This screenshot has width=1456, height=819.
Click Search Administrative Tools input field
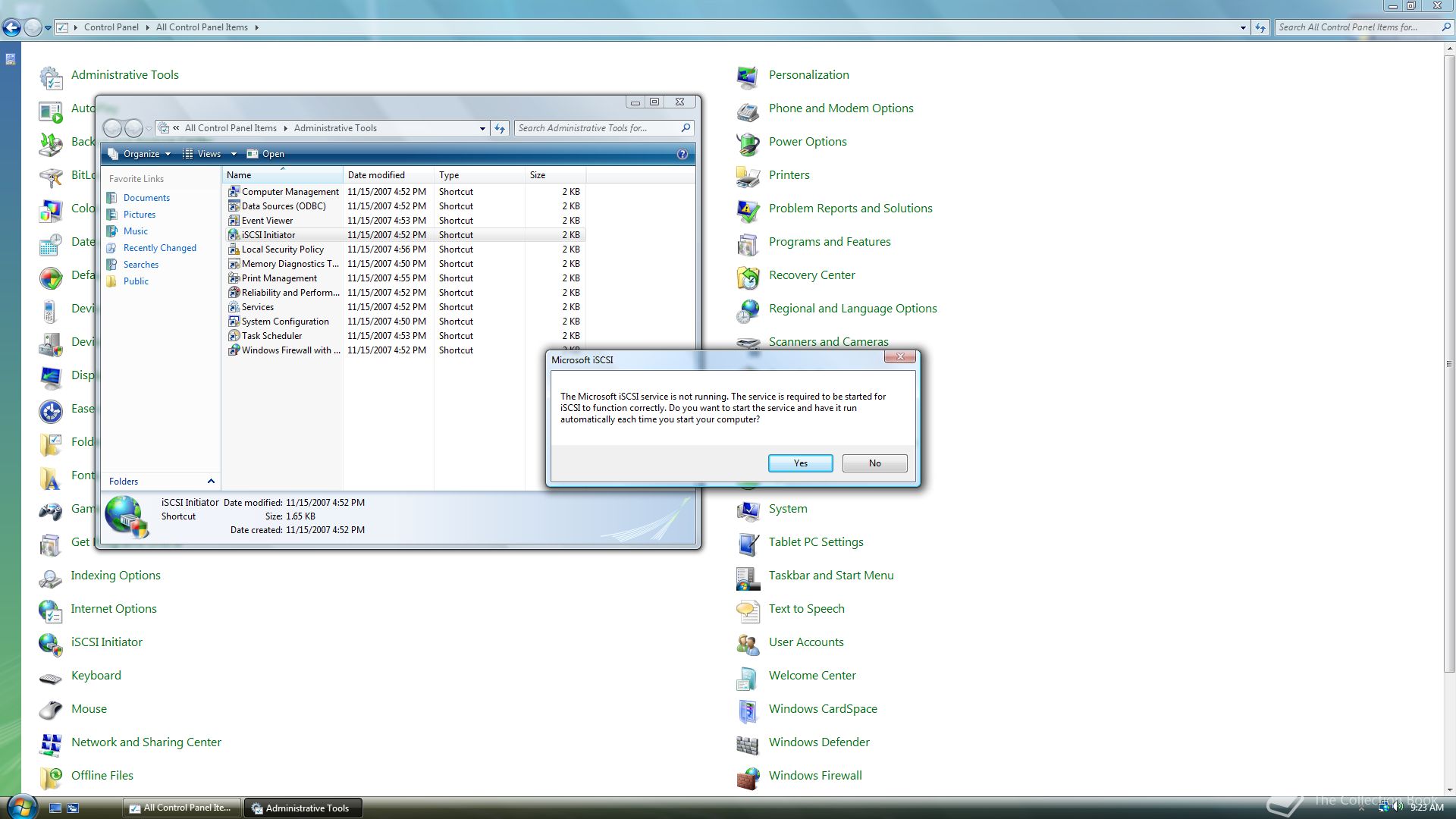(x=597, y=128)
